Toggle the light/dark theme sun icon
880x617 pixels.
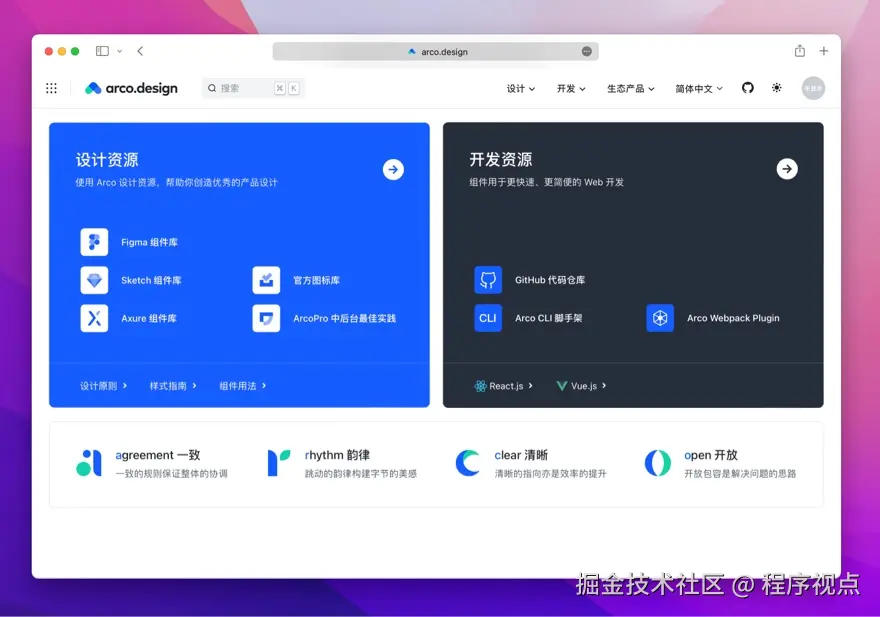click(777, 88)
